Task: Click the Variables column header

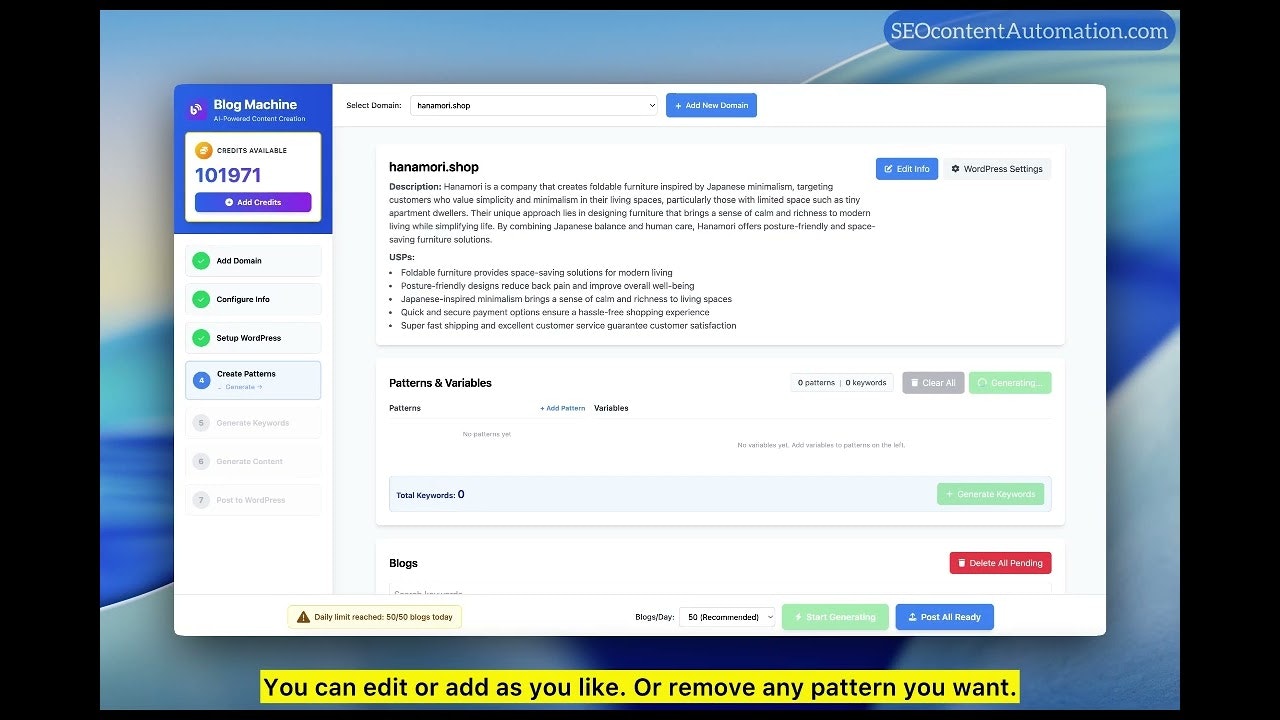Action: 611,408
